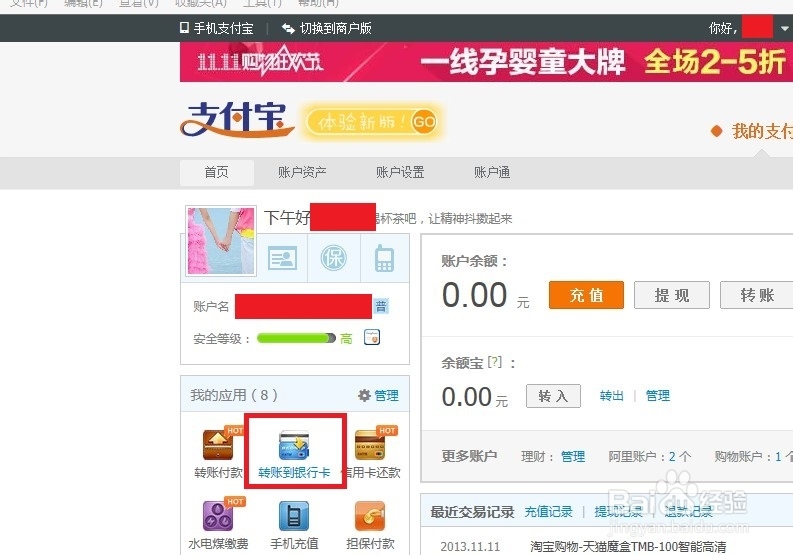
Task: Switch to the 账户设置 tab
Action: [400, 173]
